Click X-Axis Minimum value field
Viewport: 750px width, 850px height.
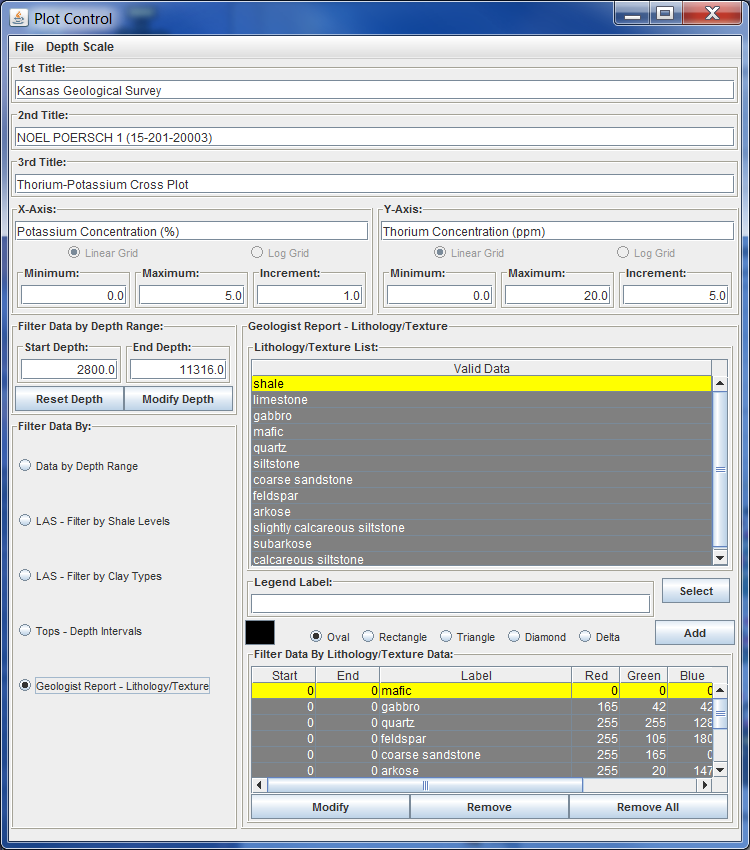(74, 295)
